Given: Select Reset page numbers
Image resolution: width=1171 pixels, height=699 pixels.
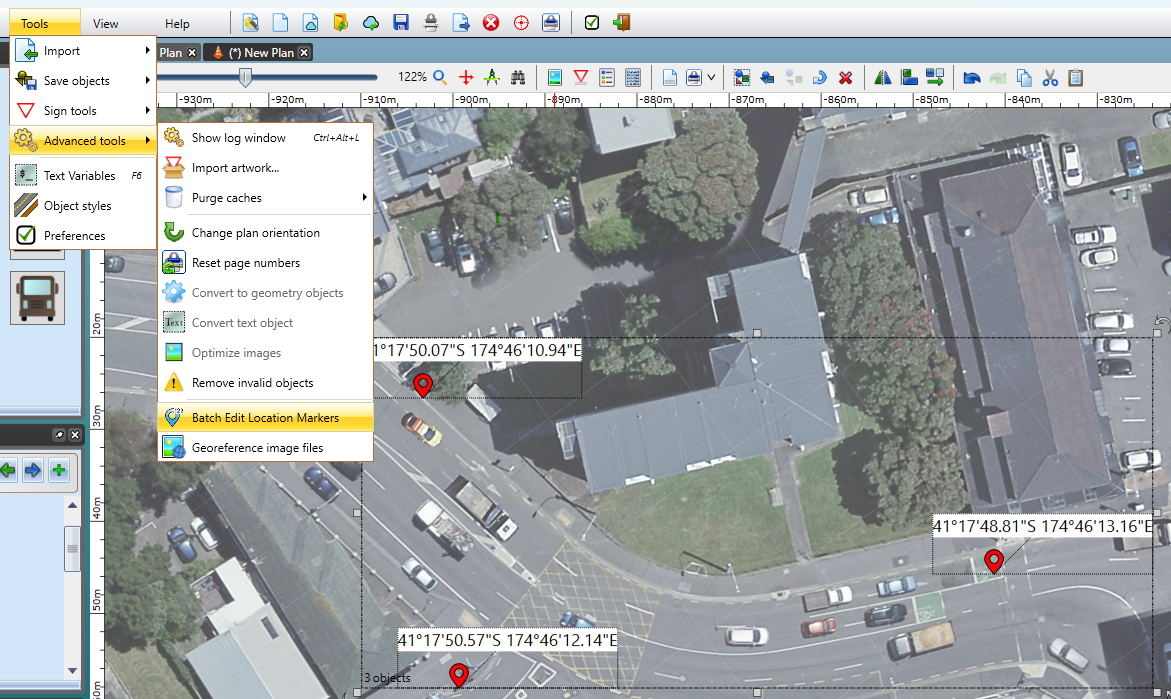Looking at the screenshot, I should 265,263.
